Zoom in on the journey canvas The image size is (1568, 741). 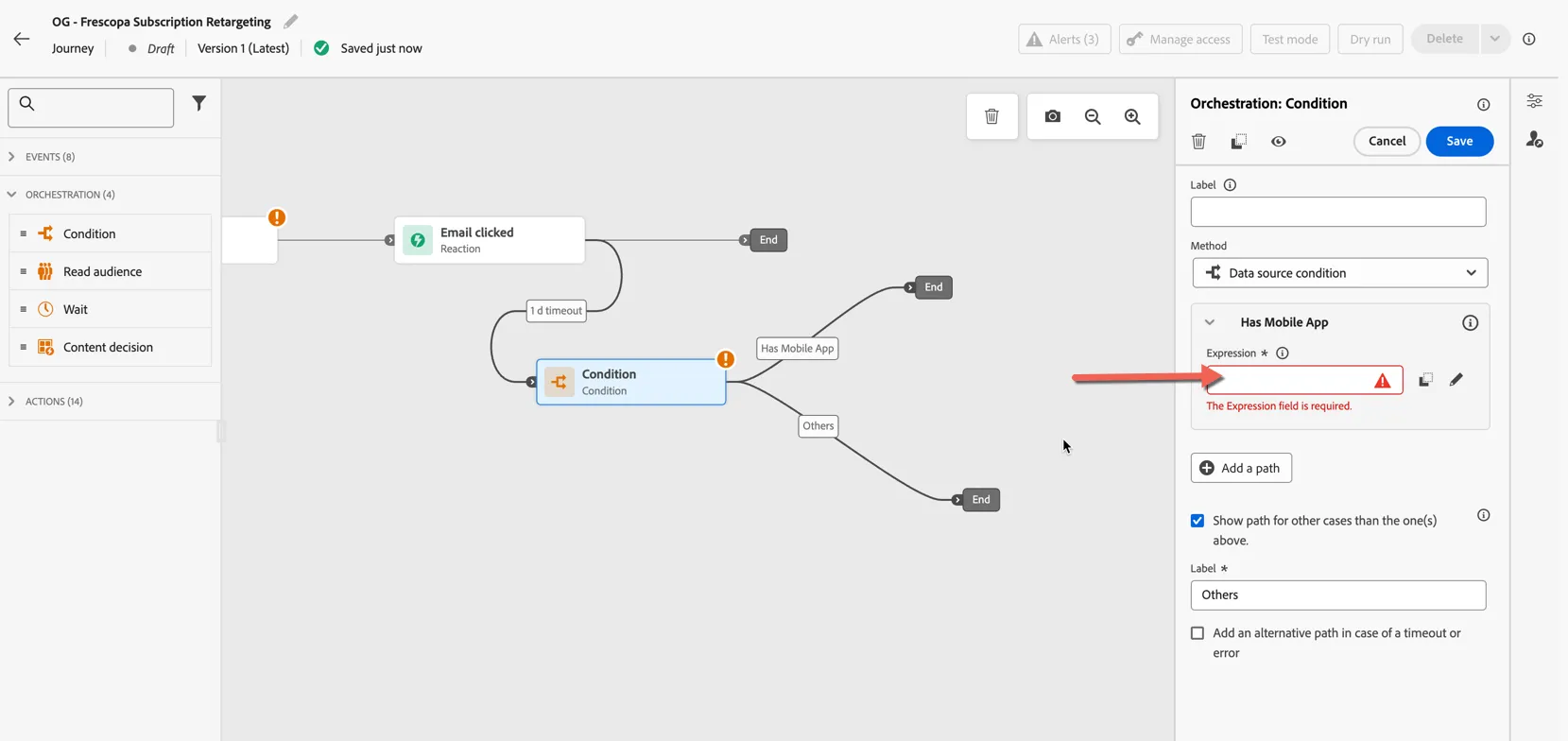point(1132,116)
